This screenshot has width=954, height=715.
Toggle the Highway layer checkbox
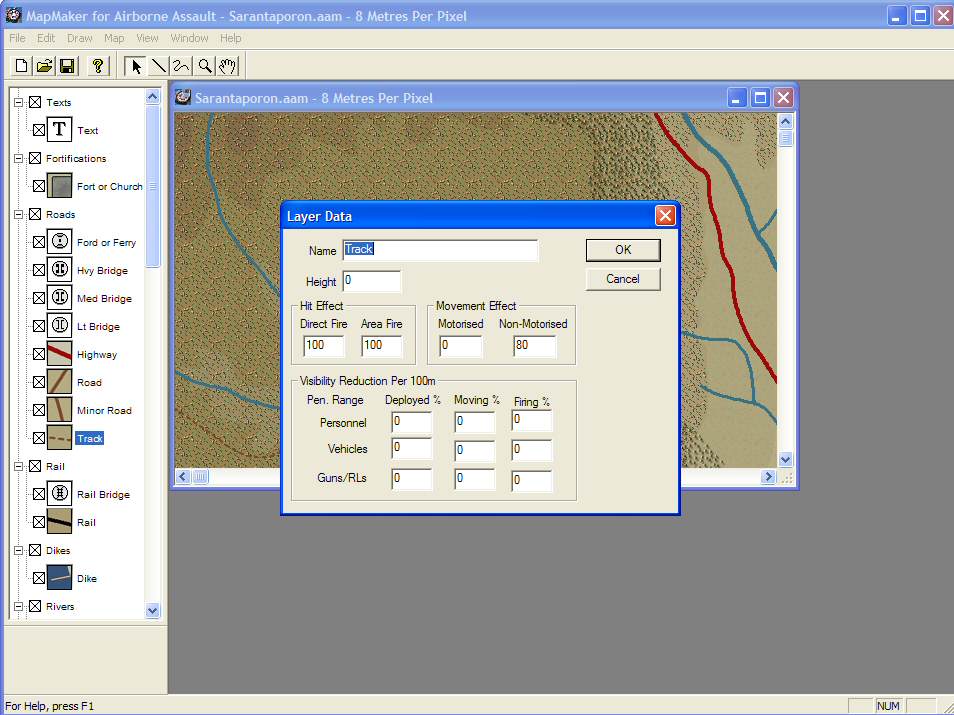[39, 354]
